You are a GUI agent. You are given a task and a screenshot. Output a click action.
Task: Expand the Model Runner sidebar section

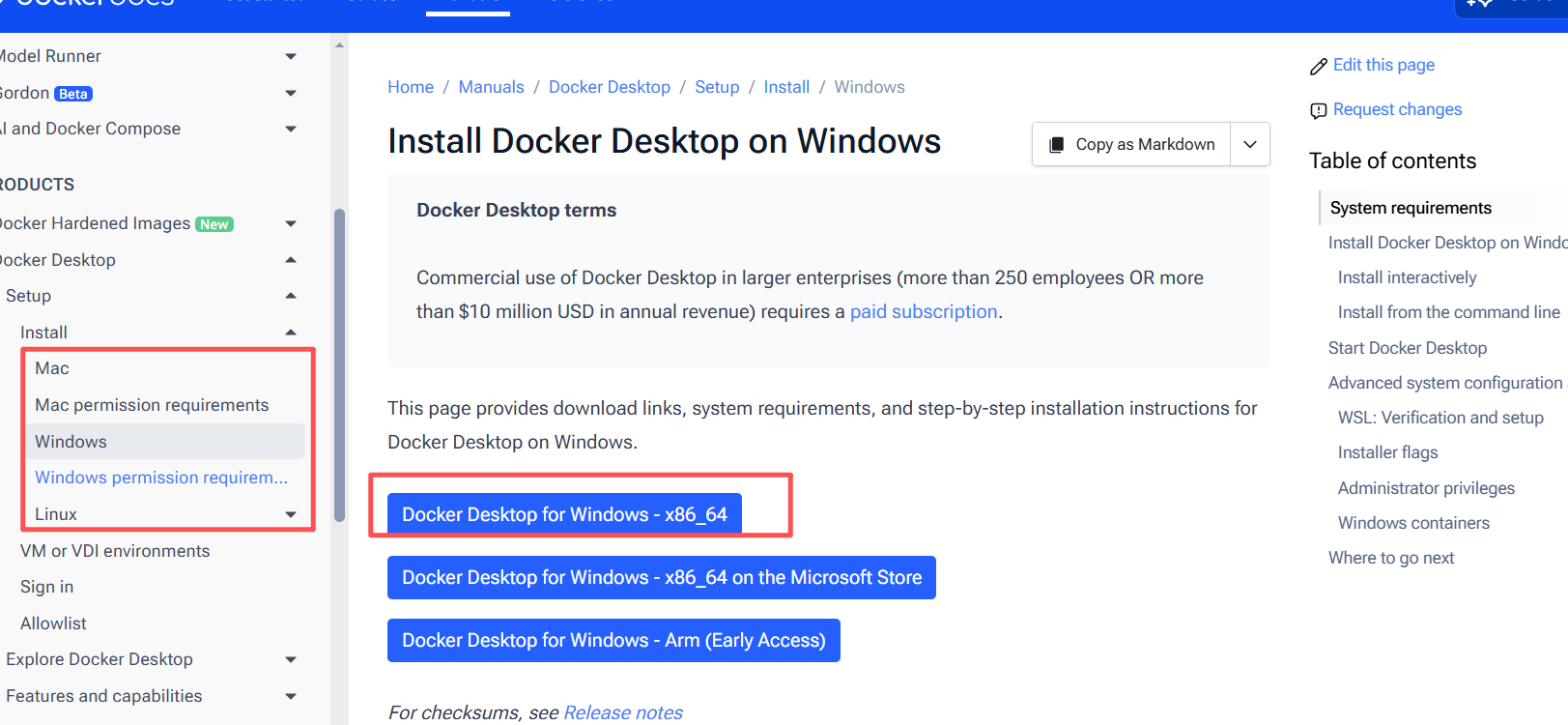[291, 57]
